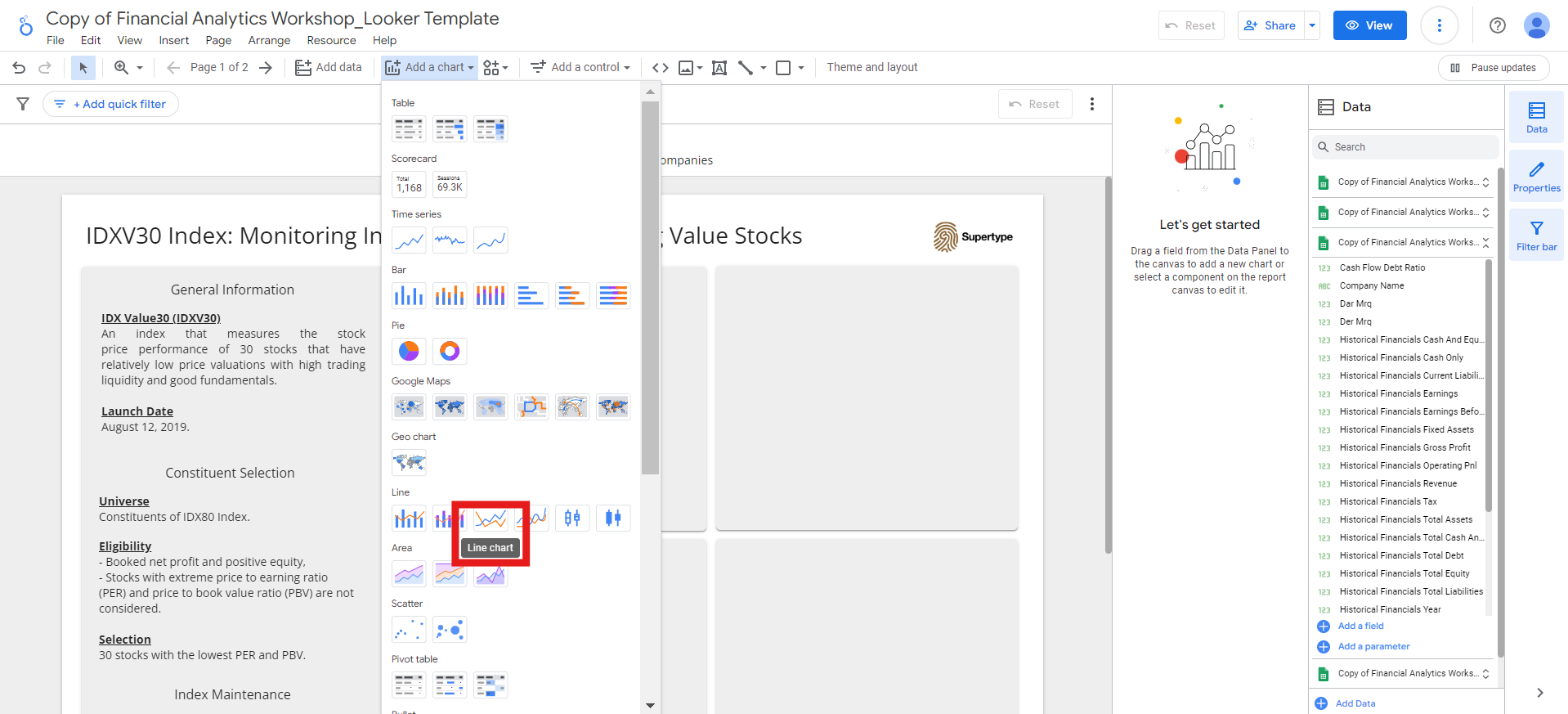
Task: Select the plain Table chart icon
Action: pos(409,129)
